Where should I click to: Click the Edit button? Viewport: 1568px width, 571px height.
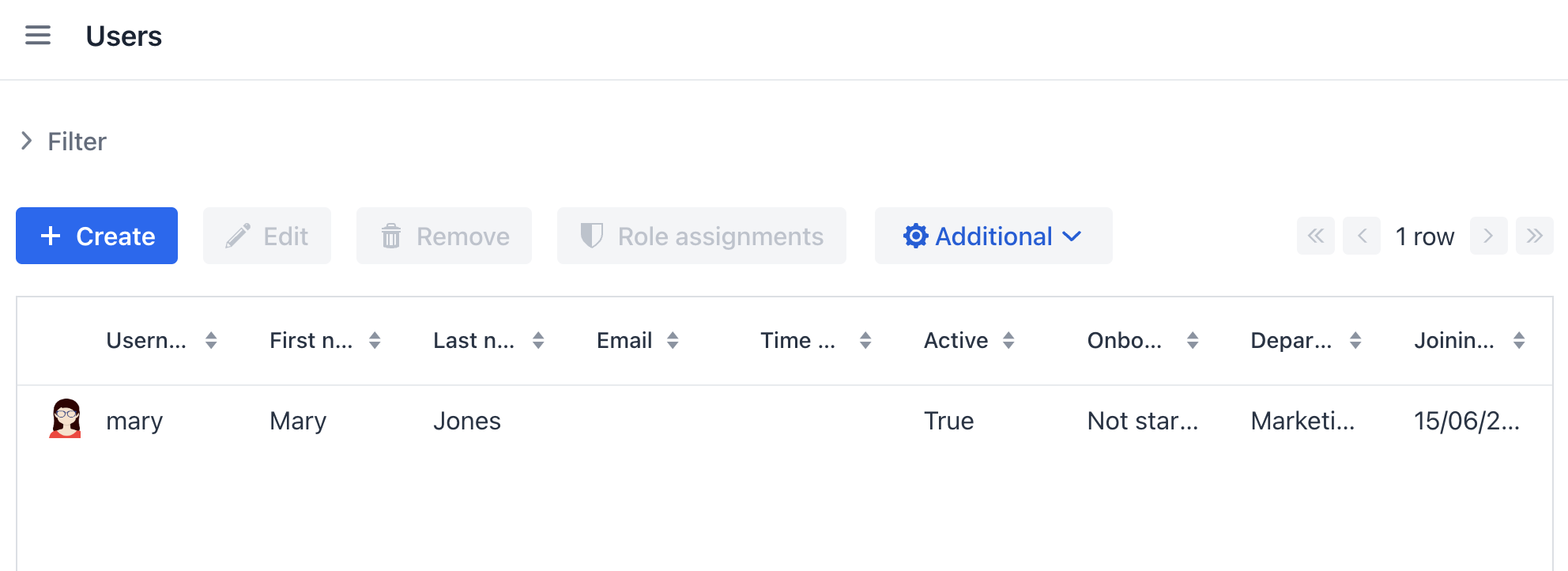click(267, 236)
